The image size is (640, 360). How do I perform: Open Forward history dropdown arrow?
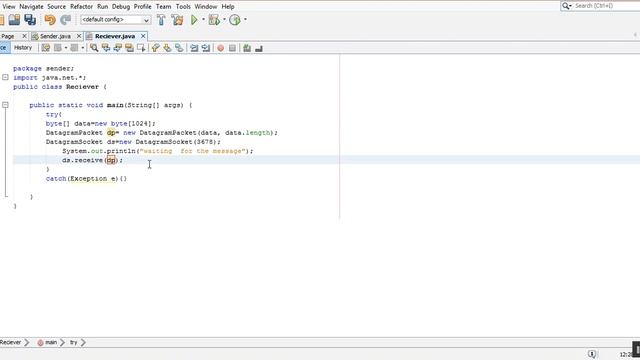click(82, 48)
